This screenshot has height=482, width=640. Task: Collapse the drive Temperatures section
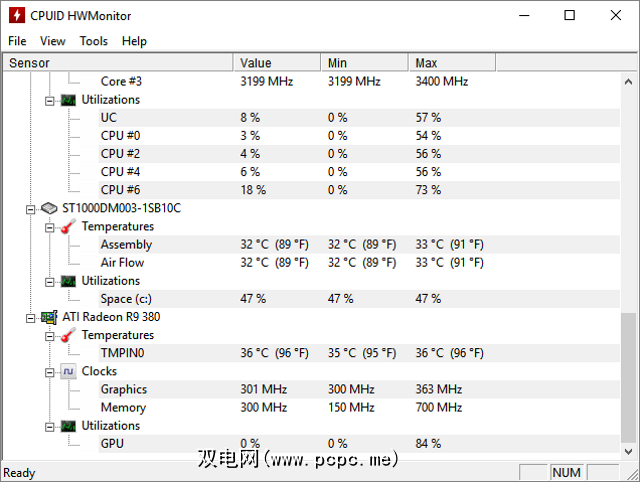pos(50,226)
